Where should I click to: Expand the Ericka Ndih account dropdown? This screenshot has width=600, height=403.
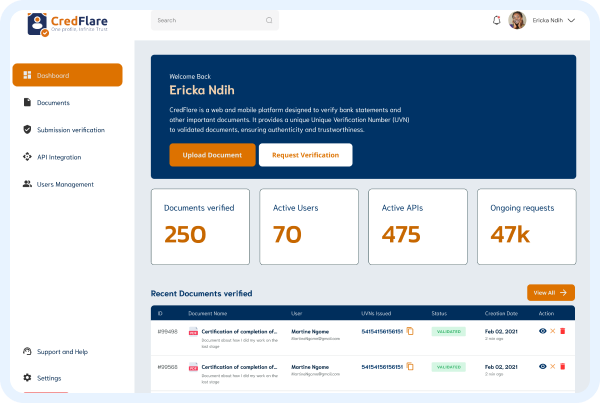coord(572,20)
